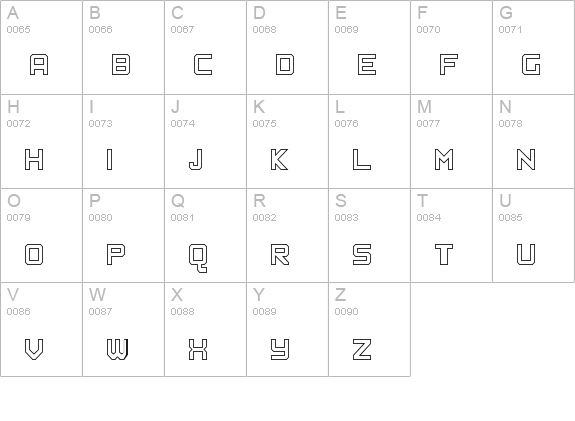Choose the outlined W glyph preview
This screenshot has width=575, height=421.
click(117, 349)
